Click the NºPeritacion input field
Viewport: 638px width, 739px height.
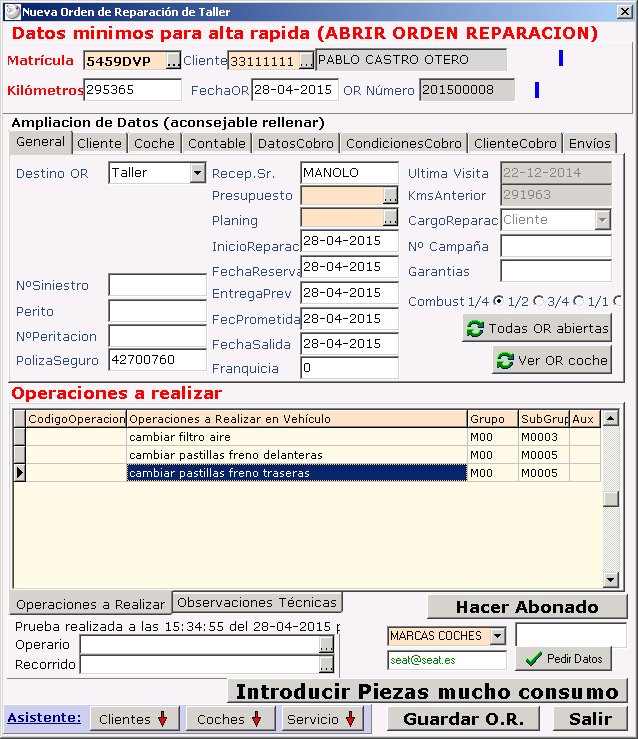tap(157, 336)
